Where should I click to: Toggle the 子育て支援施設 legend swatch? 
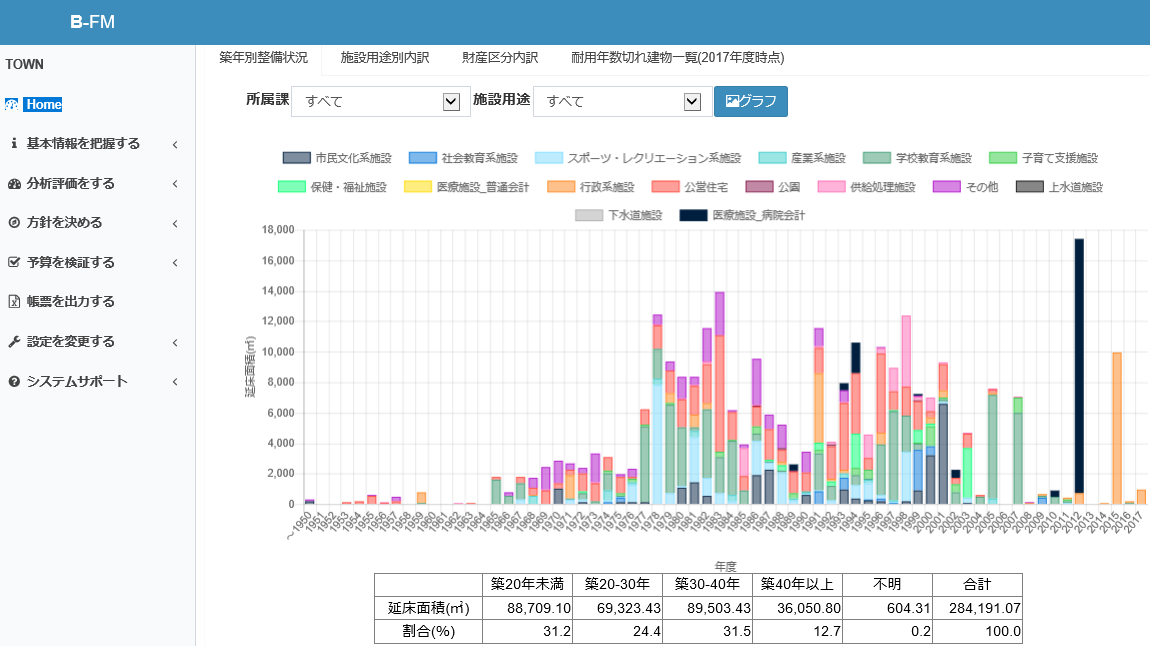click(x=1003, y=158)
